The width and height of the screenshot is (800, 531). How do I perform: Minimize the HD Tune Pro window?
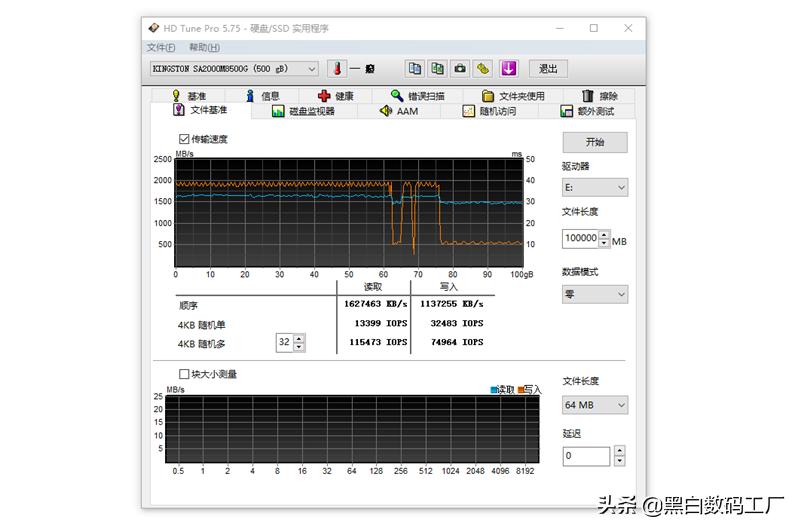(560, 28)
